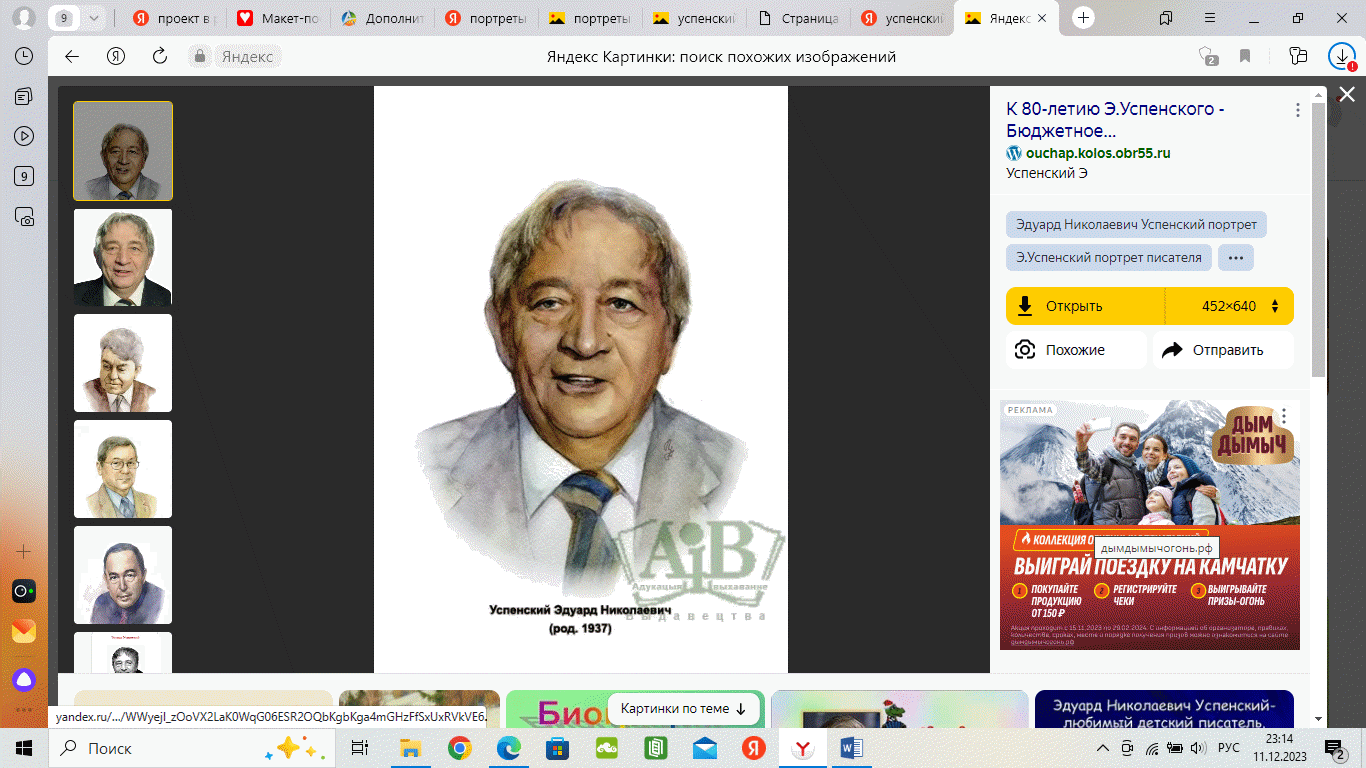The image size is (1366, 768).
Task: Open related card 'Эдуард Николаевич Успенский-любимый'
Action: pyautogui.click(x=1164, y=709)
